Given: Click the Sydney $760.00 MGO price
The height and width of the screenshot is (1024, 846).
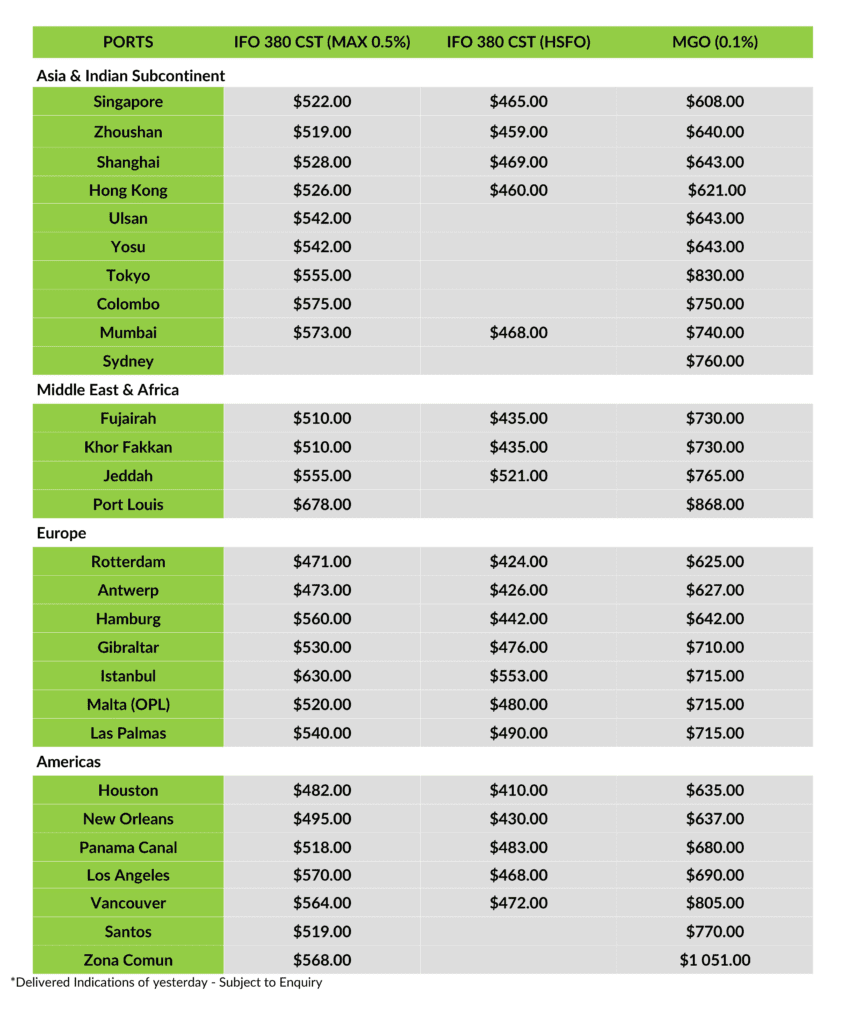Looking at the screenshot, I should [715, 361].
